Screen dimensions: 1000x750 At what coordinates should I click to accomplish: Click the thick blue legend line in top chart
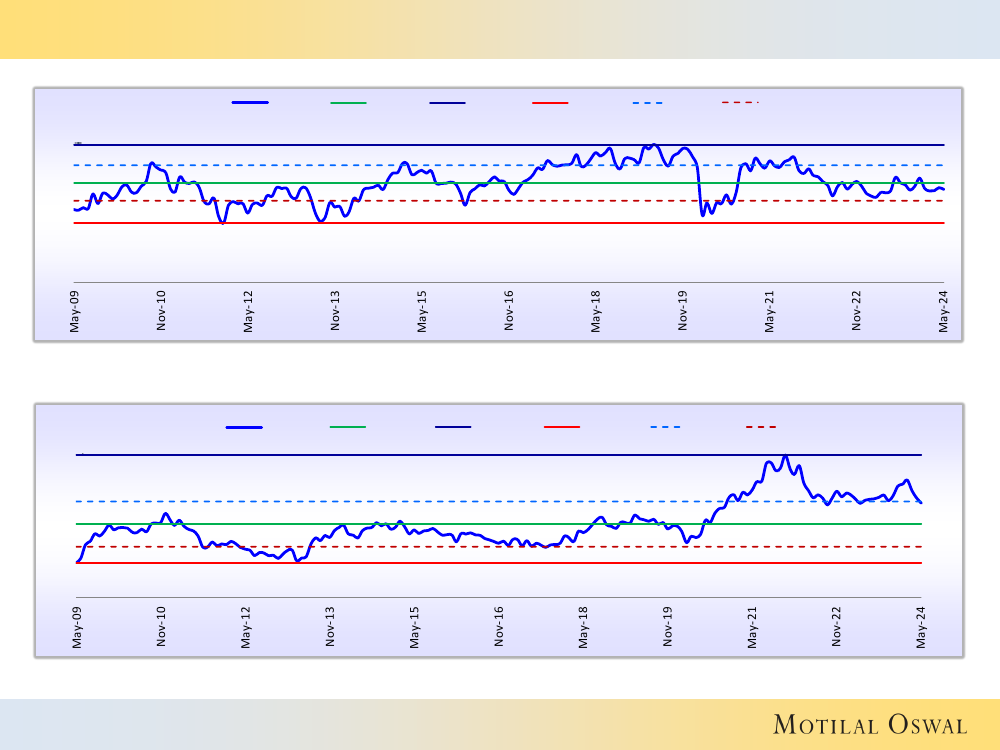tap(250, 102)
